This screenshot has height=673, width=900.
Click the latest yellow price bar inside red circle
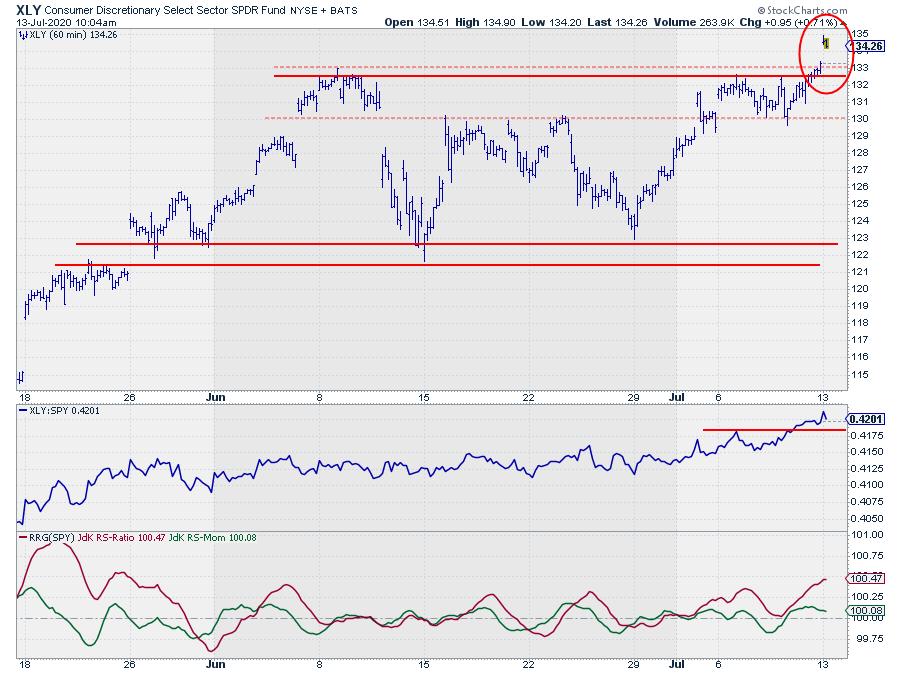pos(826,42)
